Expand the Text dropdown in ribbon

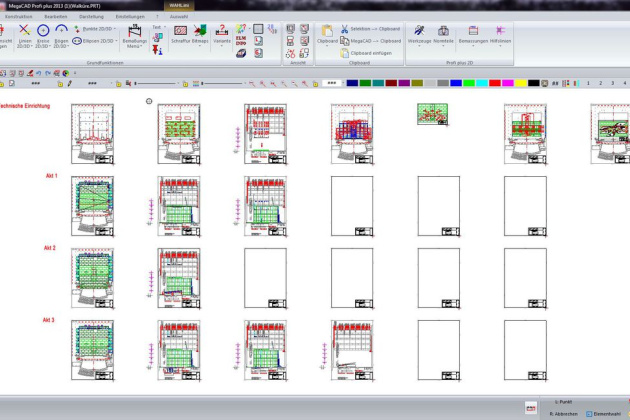157,28
